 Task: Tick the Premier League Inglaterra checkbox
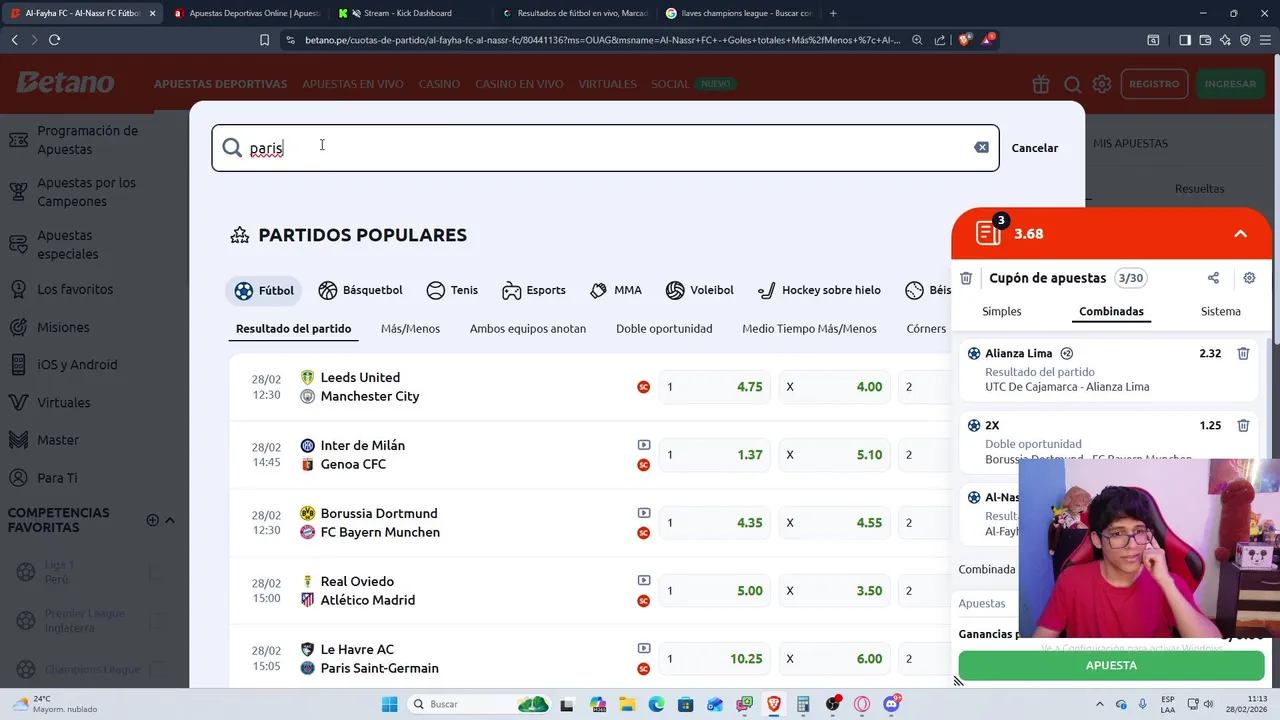(155, 621)
